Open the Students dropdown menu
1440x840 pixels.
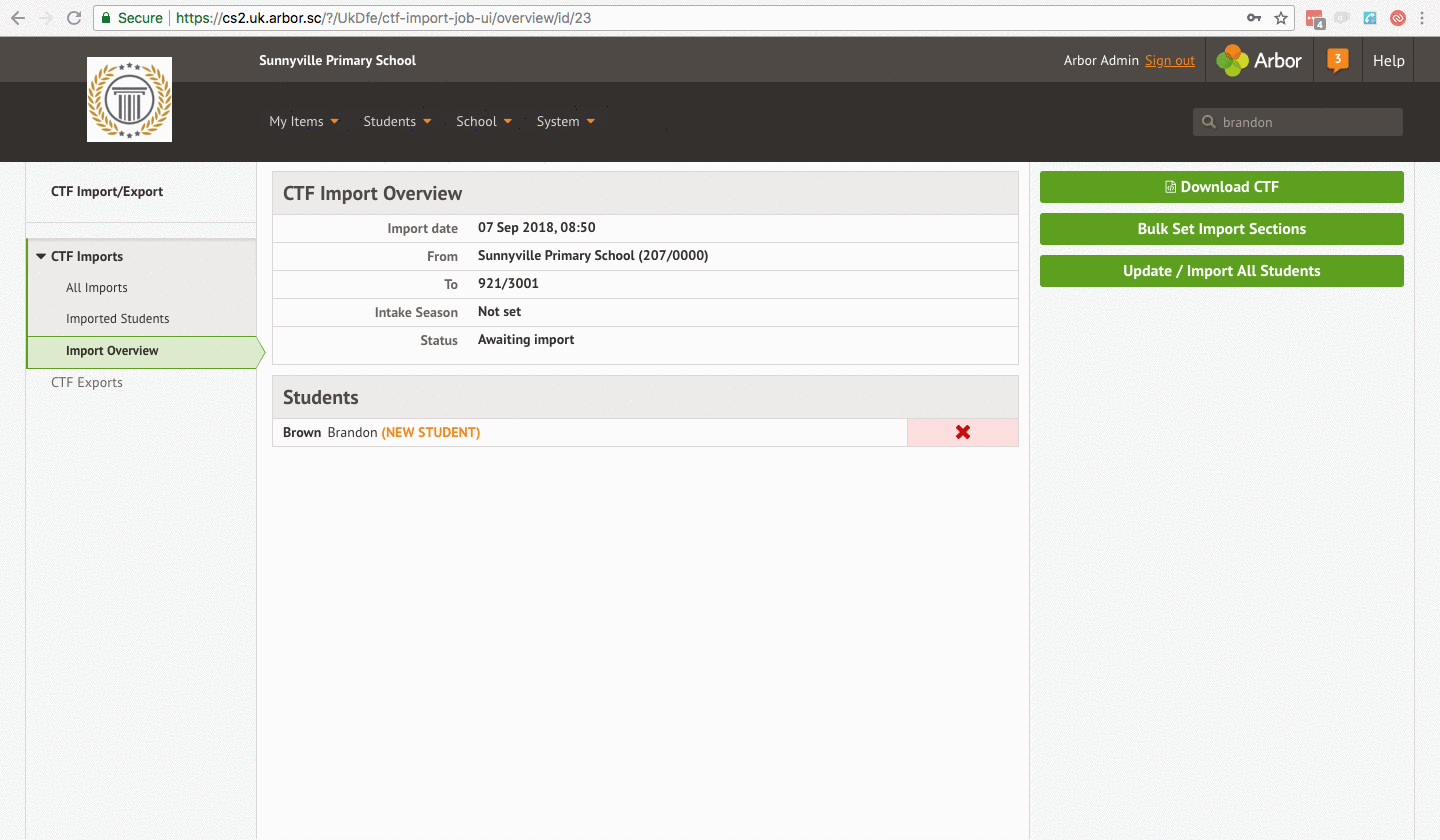click(x=397, y=121)
